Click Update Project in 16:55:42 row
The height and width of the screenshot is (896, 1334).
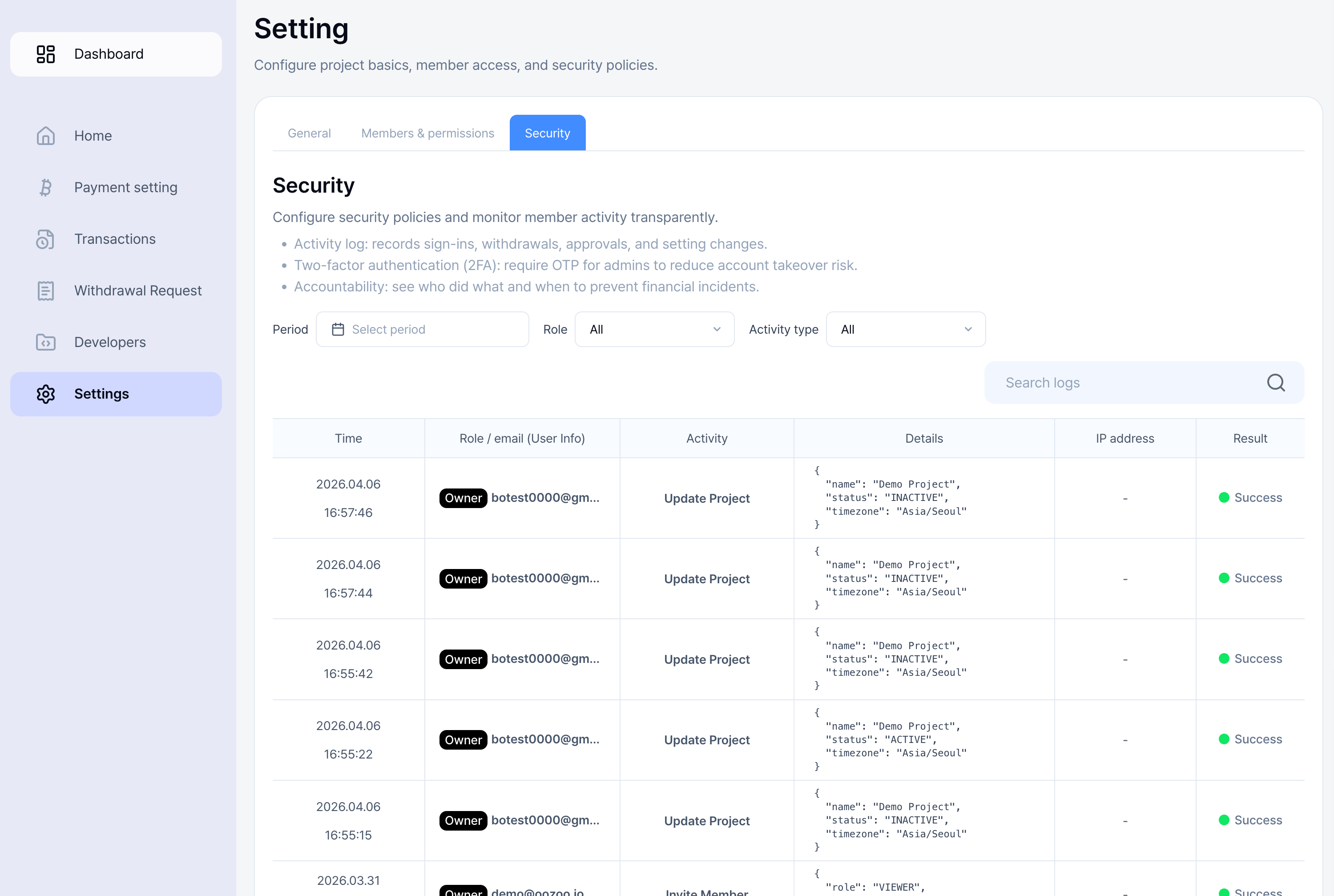pos(707,659)
